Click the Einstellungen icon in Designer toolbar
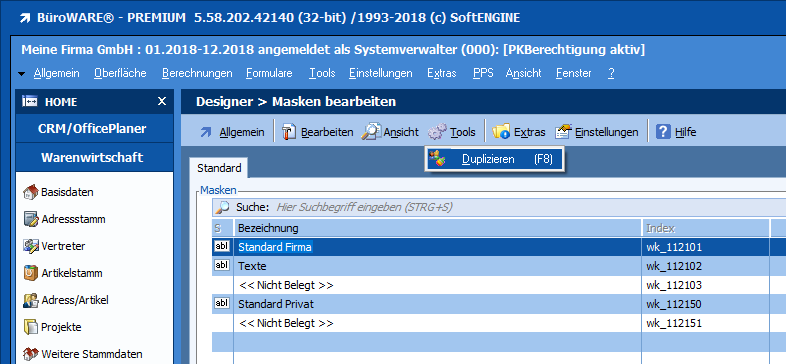786x364 pixels. pyautogui.click(x=563, y=132)
